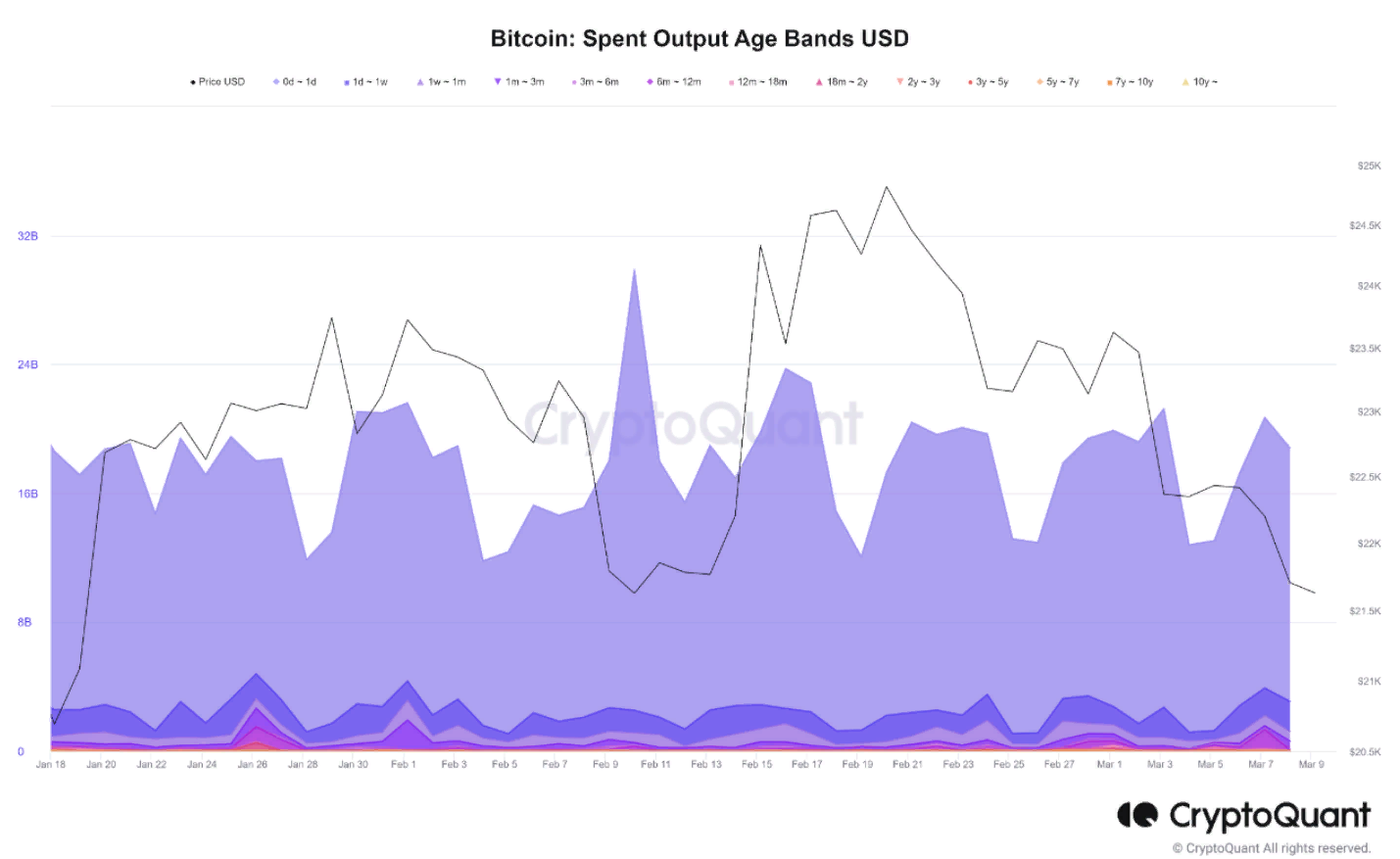Click the Price USD legend dot marker

coord(192,82)
